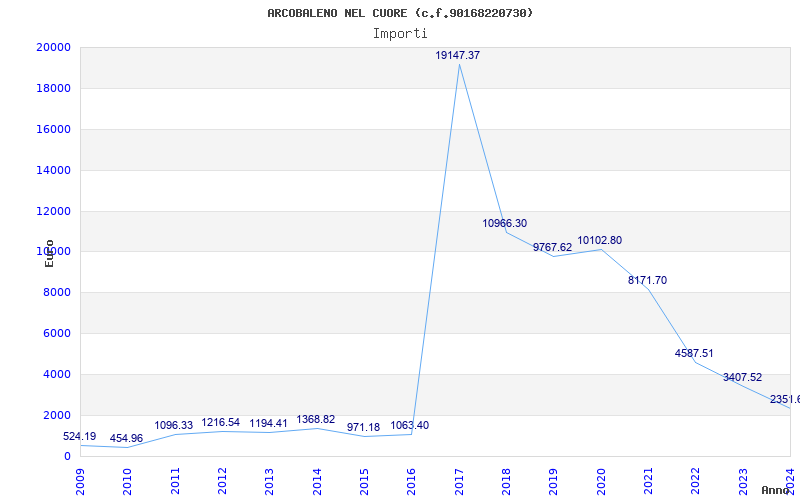Click the 1194.41 data label
The width and height of the screenshot is (800, 500).
tap(268, 423)
